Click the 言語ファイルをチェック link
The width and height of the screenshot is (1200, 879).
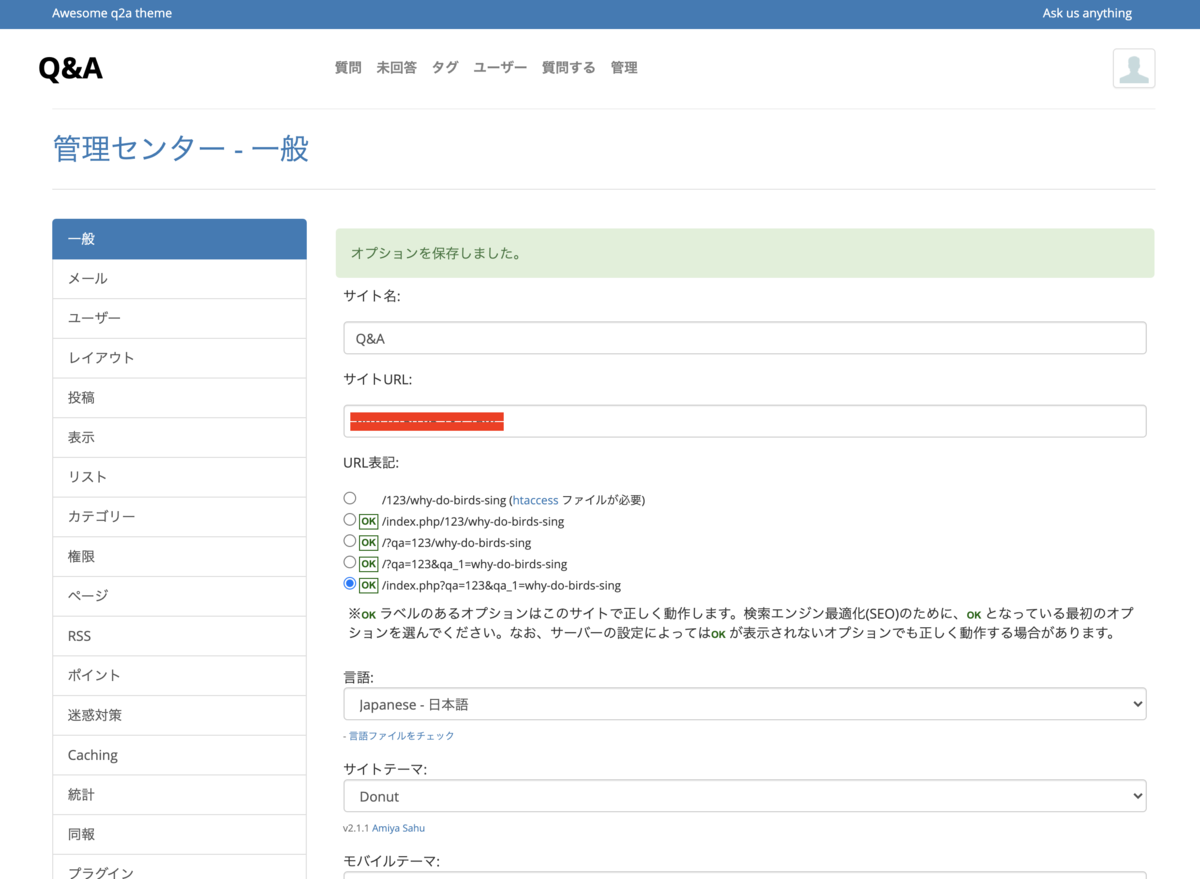[401, 736]
